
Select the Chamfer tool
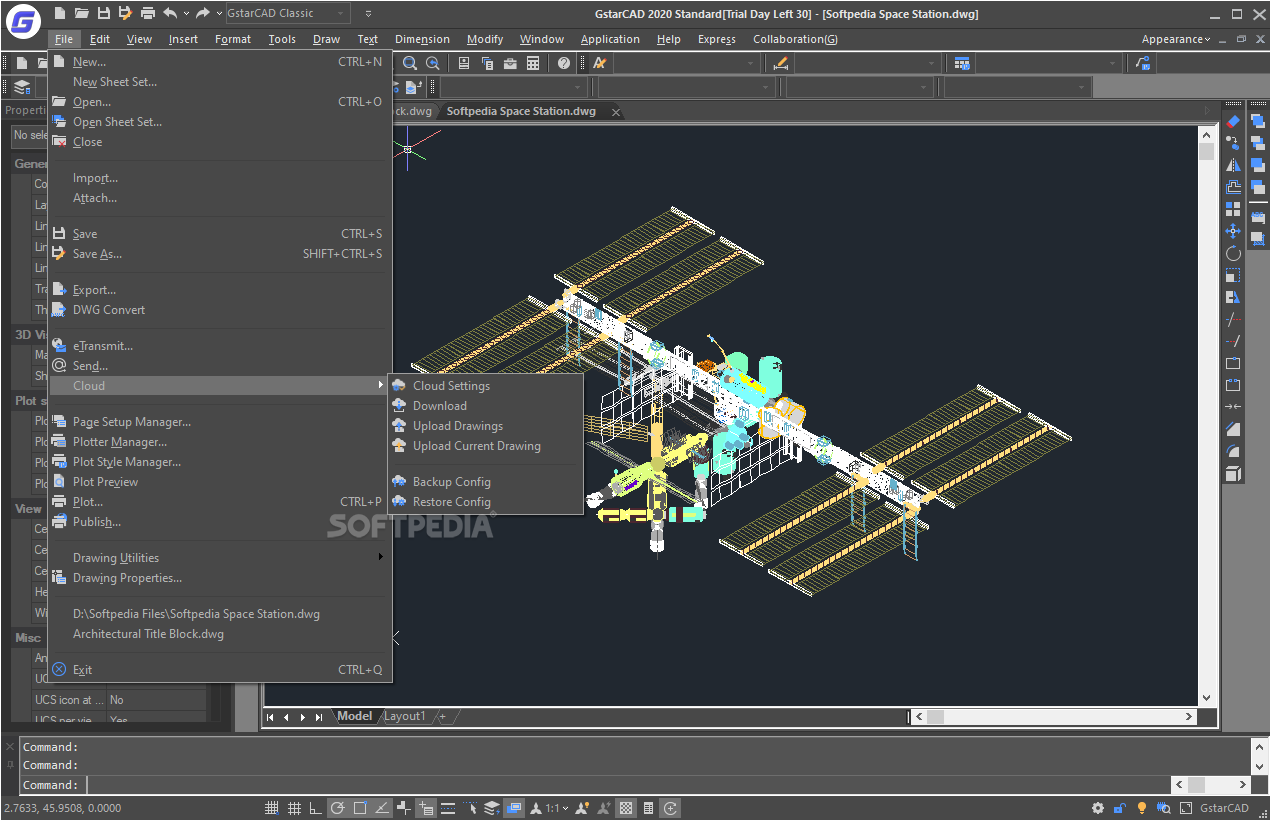(1233, 429)
